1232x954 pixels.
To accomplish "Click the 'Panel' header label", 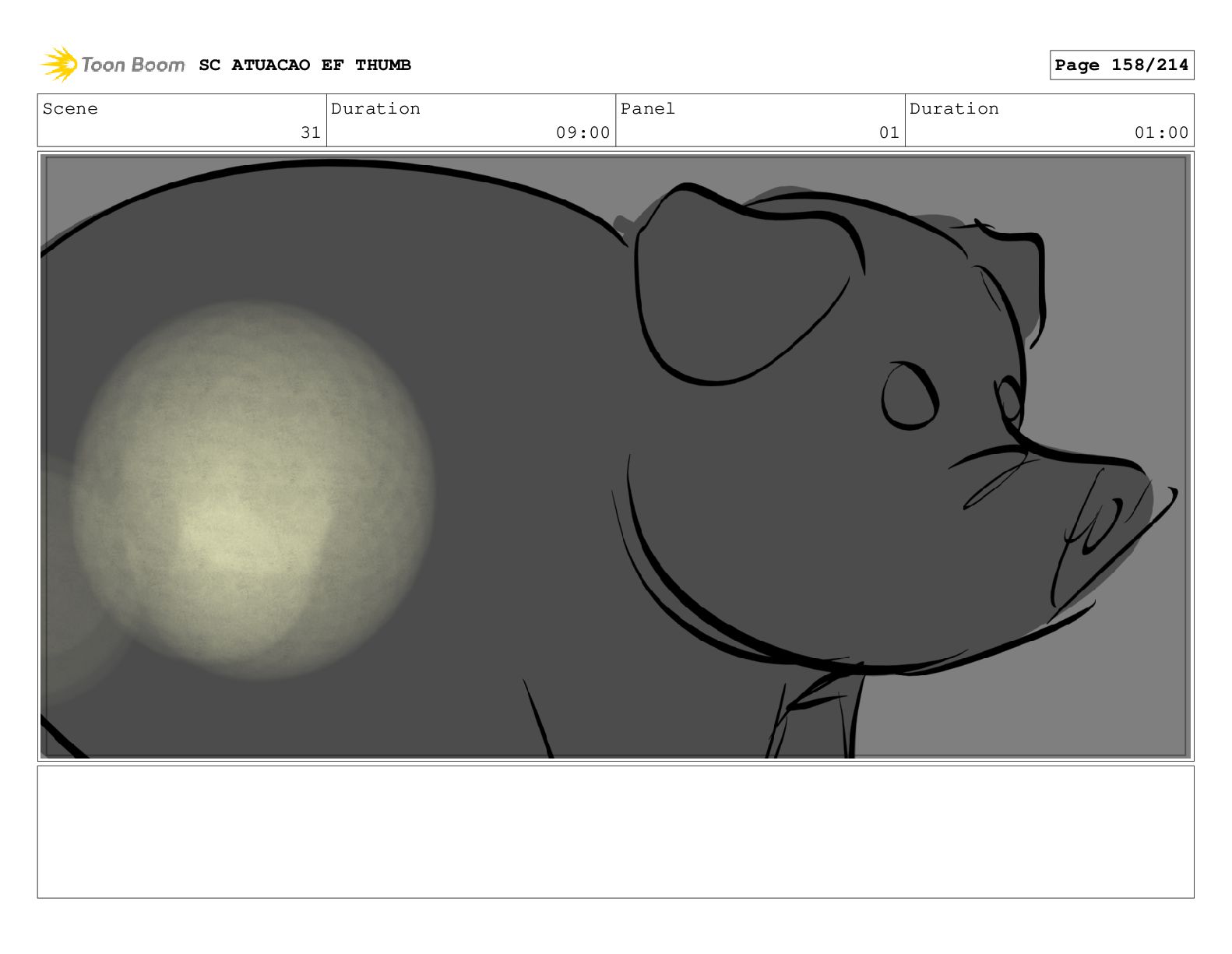I will click(647, 109).
